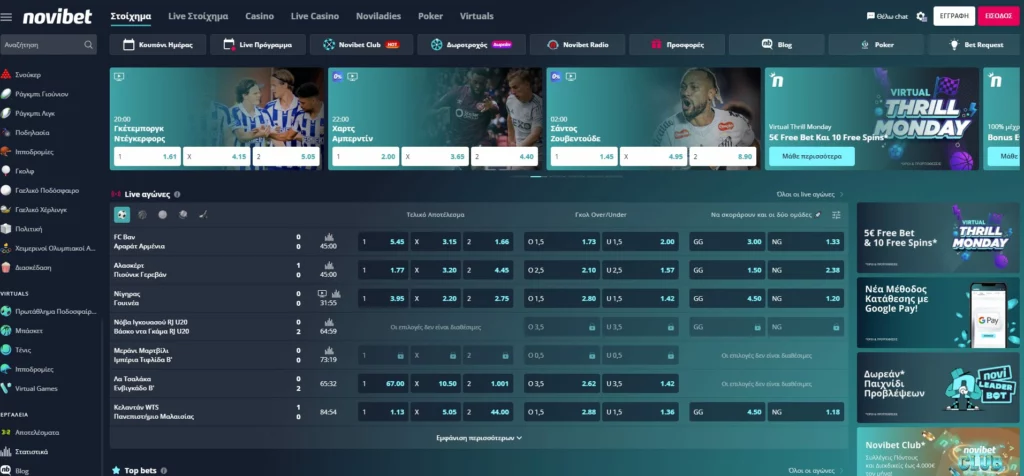Image resolution: width=1024 pixels, height=476 pixels.
Task: Select U 1,5 at 1.42 for Νίγηρας match
Action: point(640,298)
